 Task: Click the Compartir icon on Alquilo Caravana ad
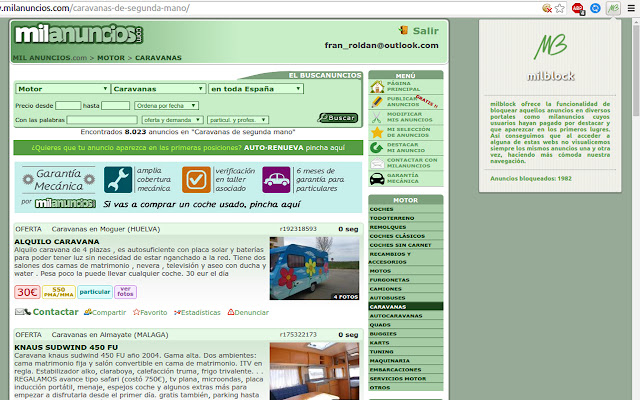tap(88, 312)
